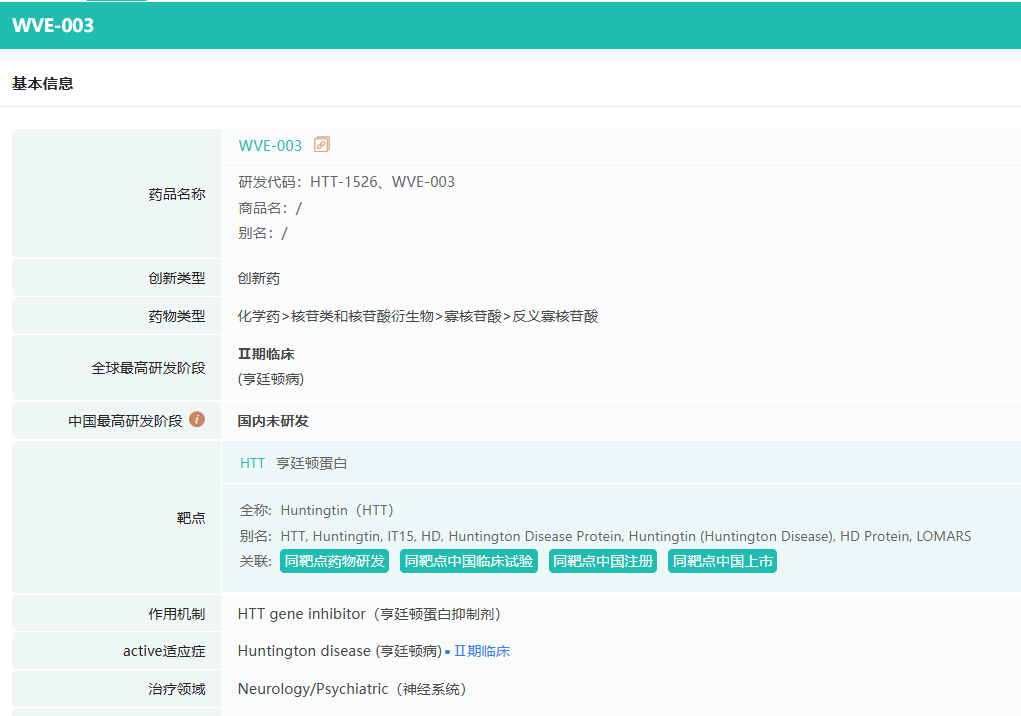Click the 研发代码 HTT-1526 text line
The width and height of the screenshot is (1021, 716).
[346, 182]
